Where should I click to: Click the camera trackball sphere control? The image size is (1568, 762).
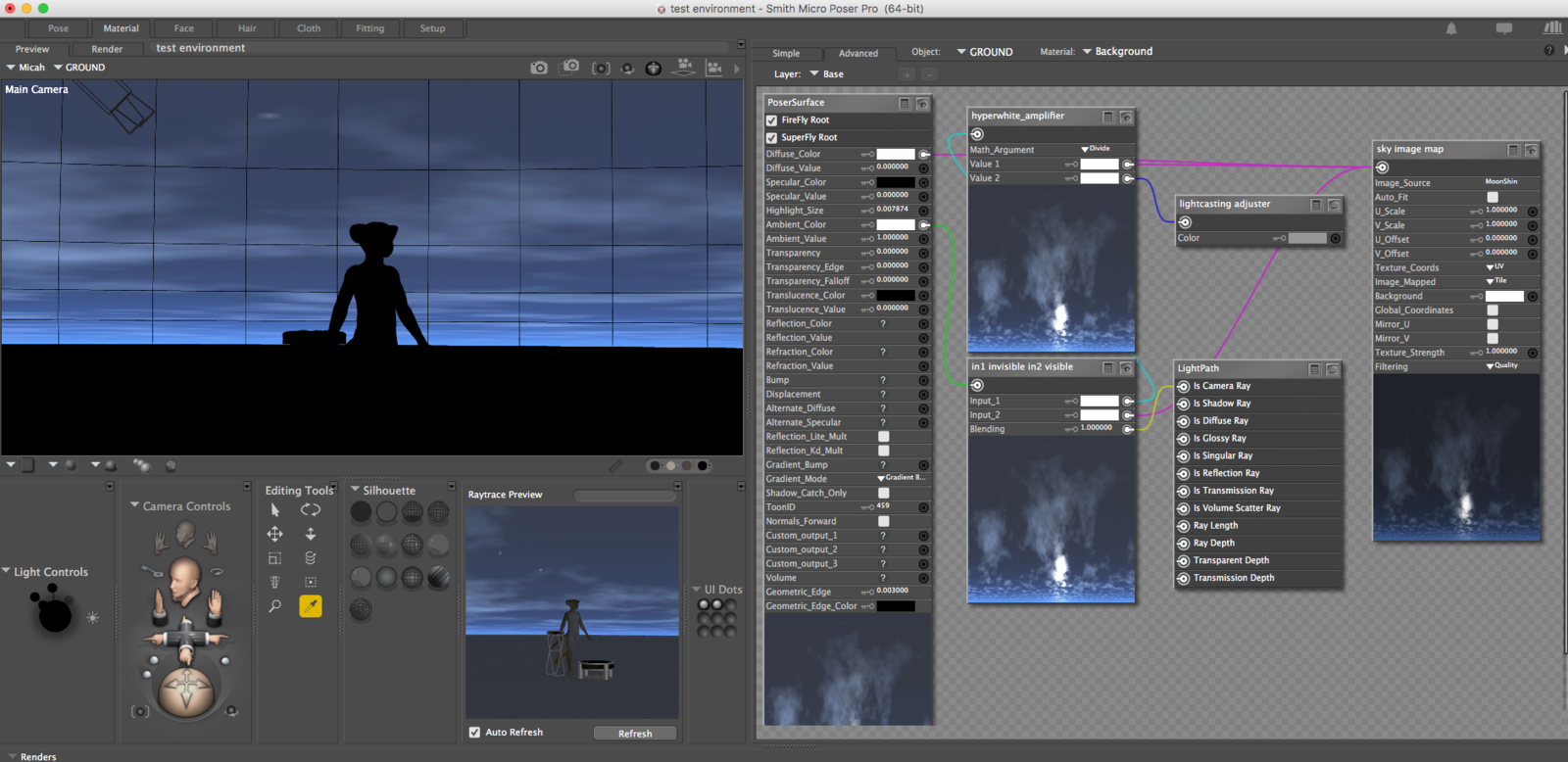pyautogui.click(x=185, y=691)
